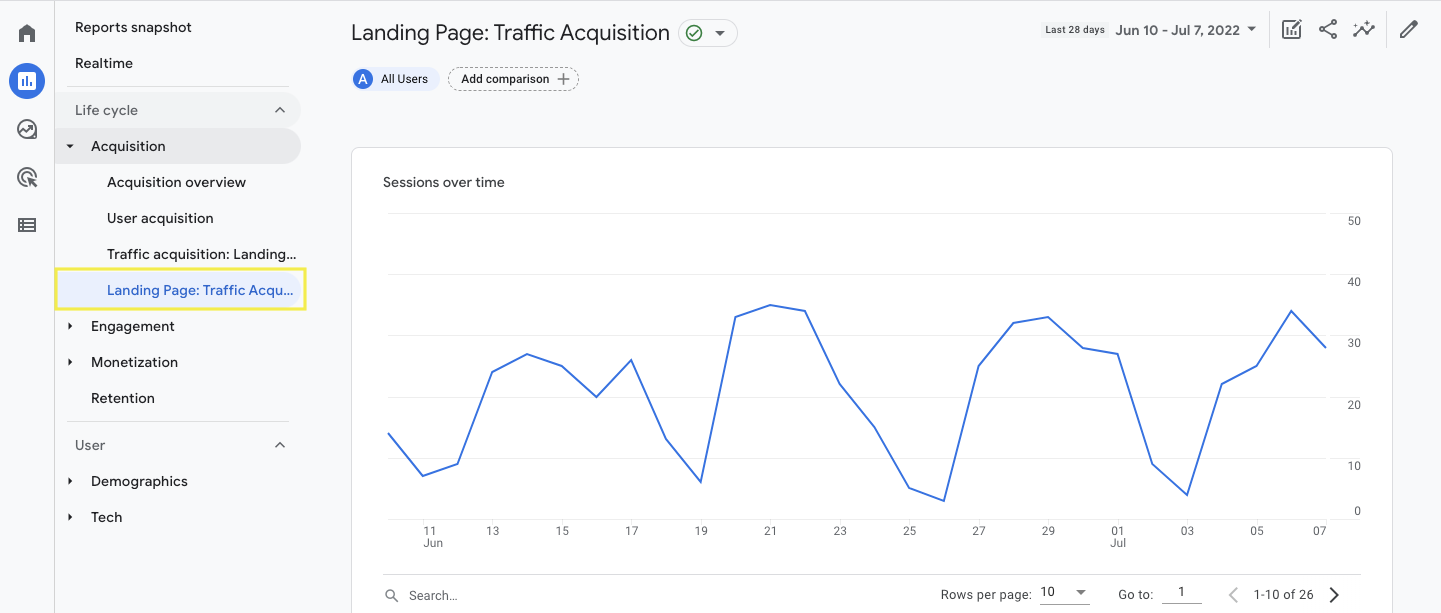Toggle the search field magnifier
Screen dimensions: 1441x613
391,595
